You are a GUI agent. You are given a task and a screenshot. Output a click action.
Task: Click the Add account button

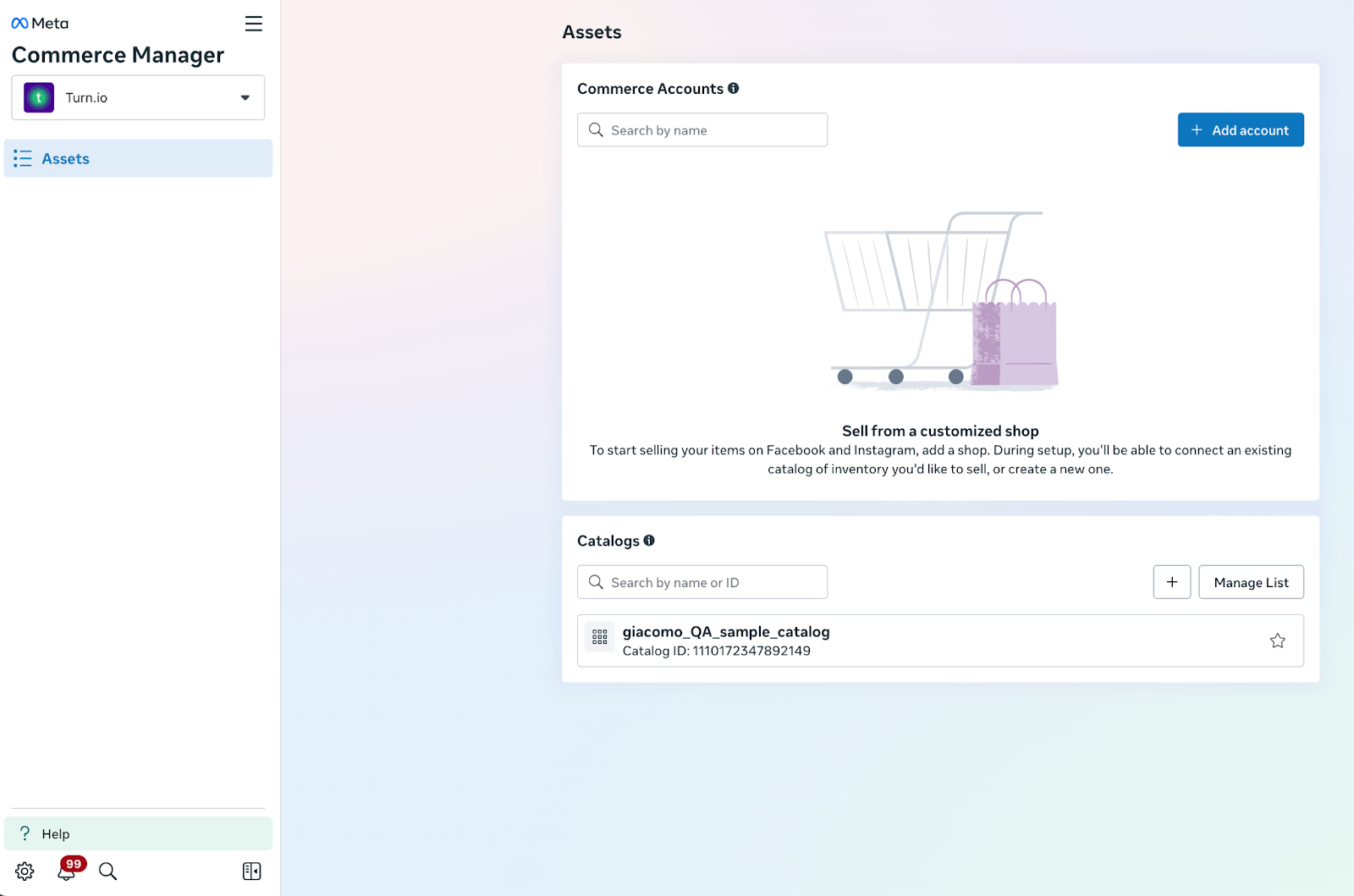tap(1240, 129)
